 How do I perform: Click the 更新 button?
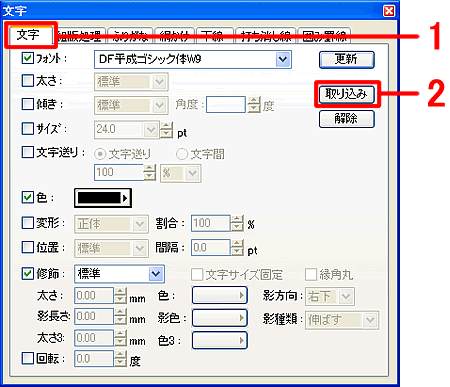pos(346,60)
